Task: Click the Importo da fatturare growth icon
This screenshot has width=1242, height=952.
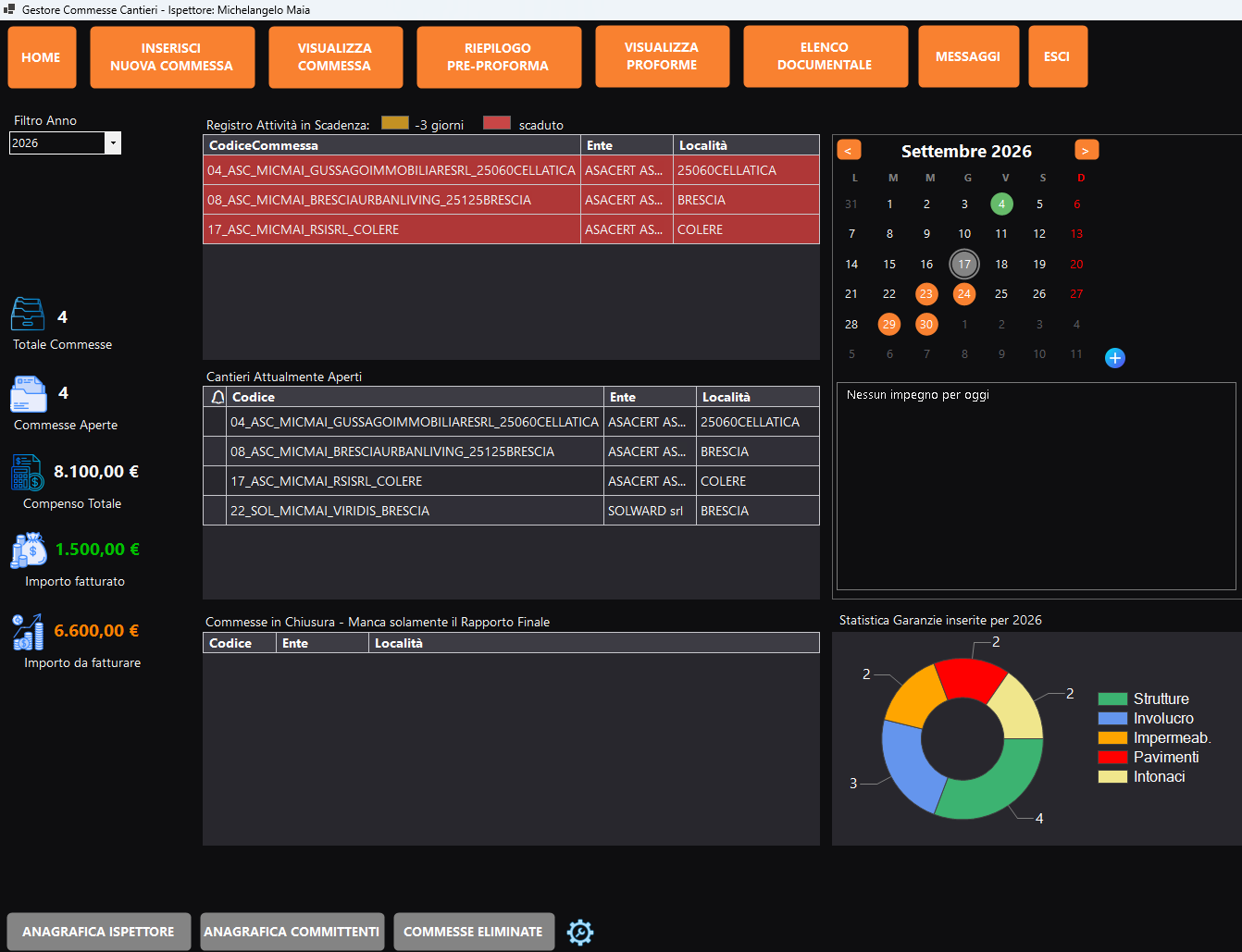Action: tap(28, 632)
